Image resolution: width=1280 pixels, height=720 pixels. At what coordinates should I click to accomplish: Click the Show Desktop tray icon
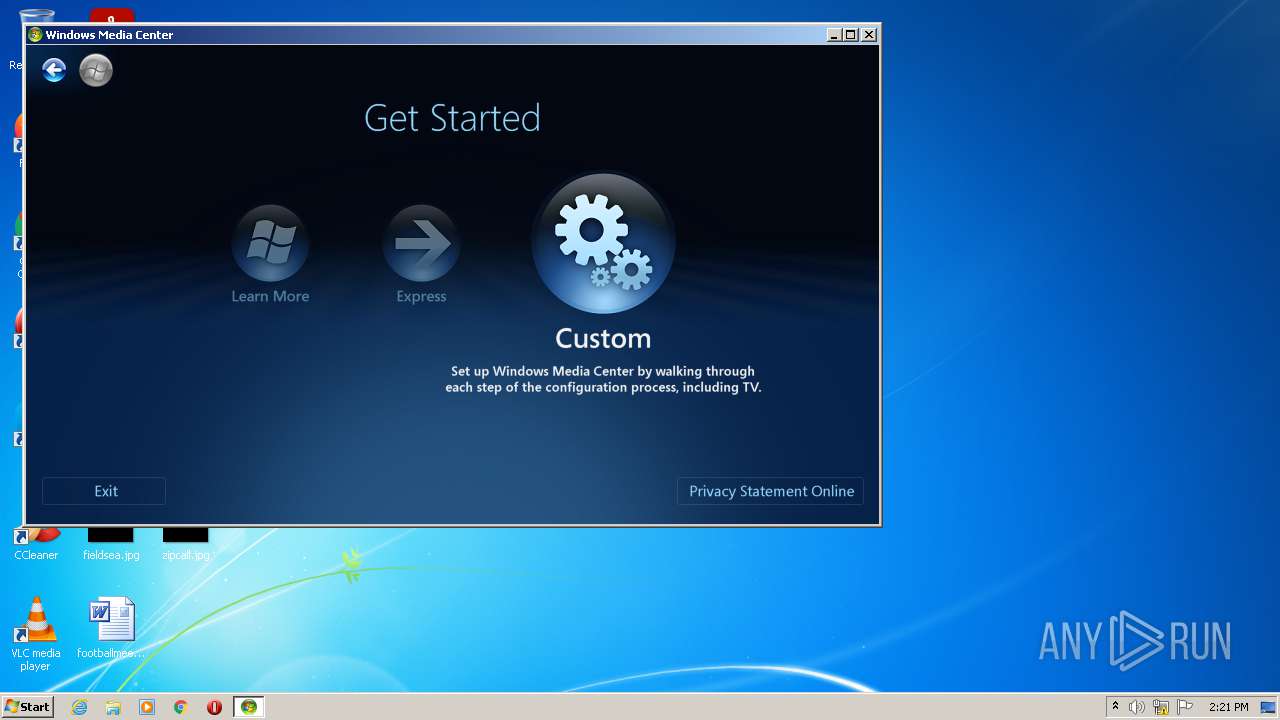(x=1268, y=707)
